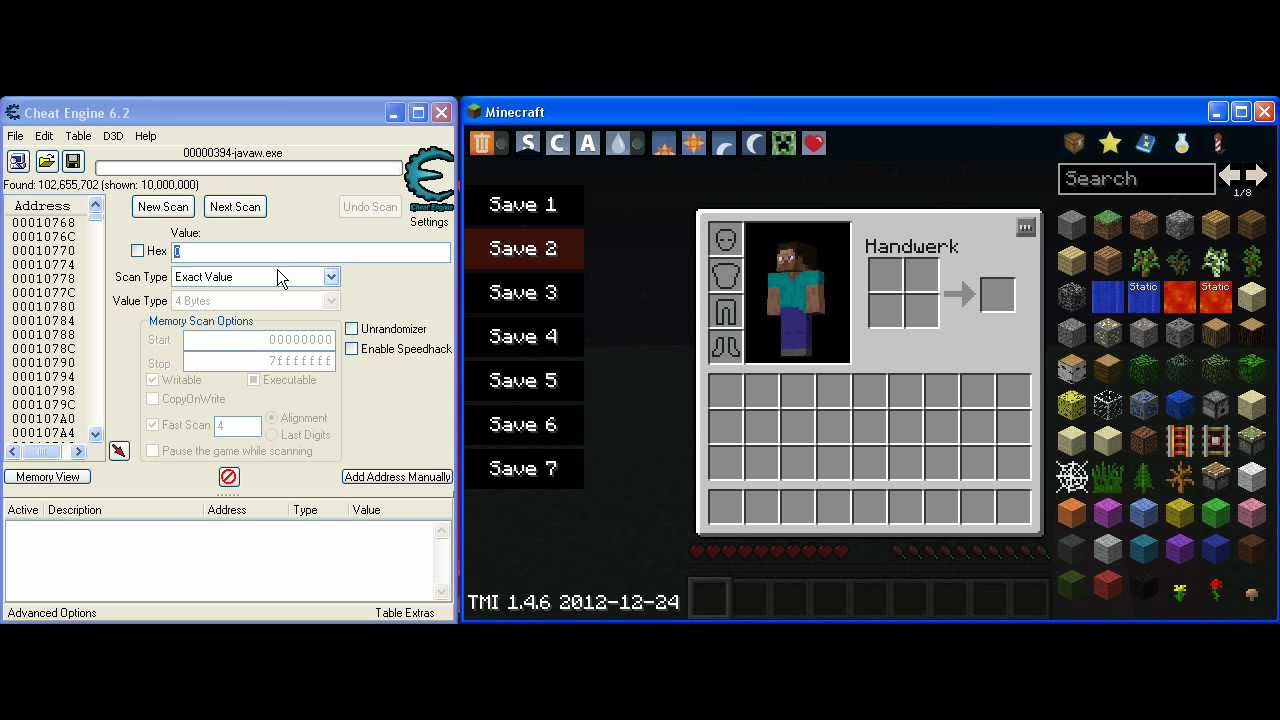Pick the orange wool block
The height and width of the screenshot is (720, 1280).
(x=1072, y=513)
